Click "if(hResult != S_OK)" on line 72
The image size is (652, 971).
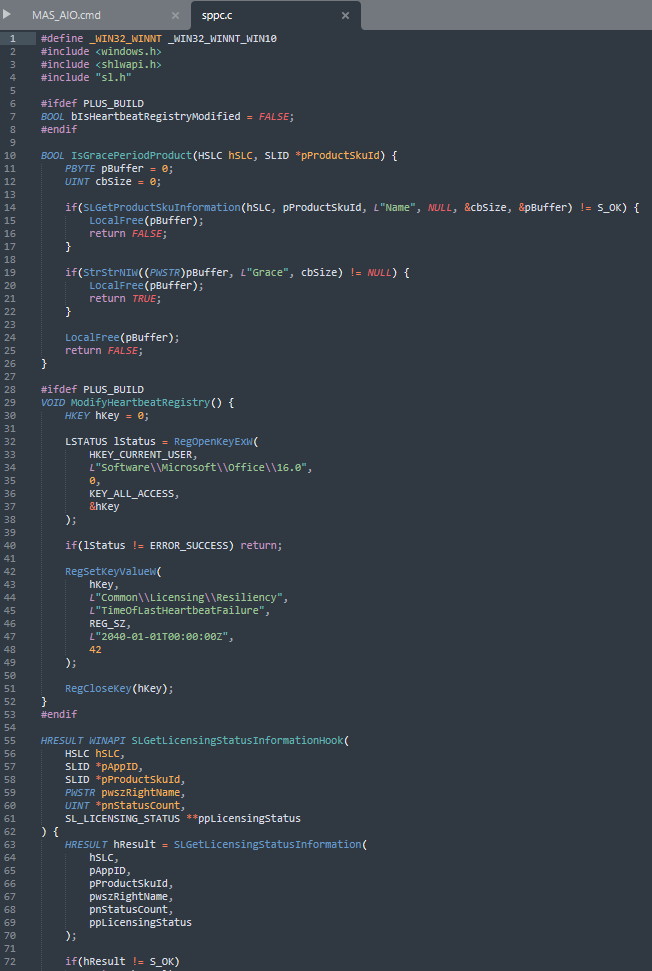click(122, 962)
